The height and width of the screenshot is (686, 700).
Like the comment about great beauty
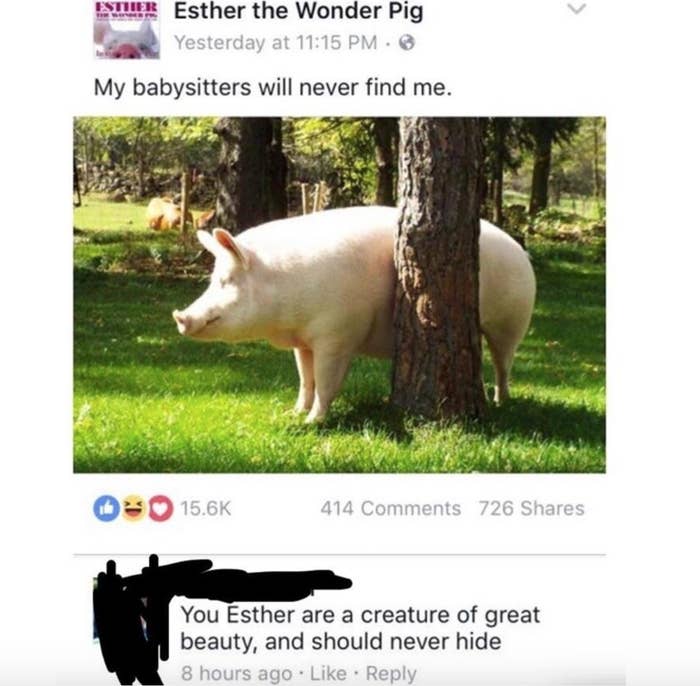328,674
